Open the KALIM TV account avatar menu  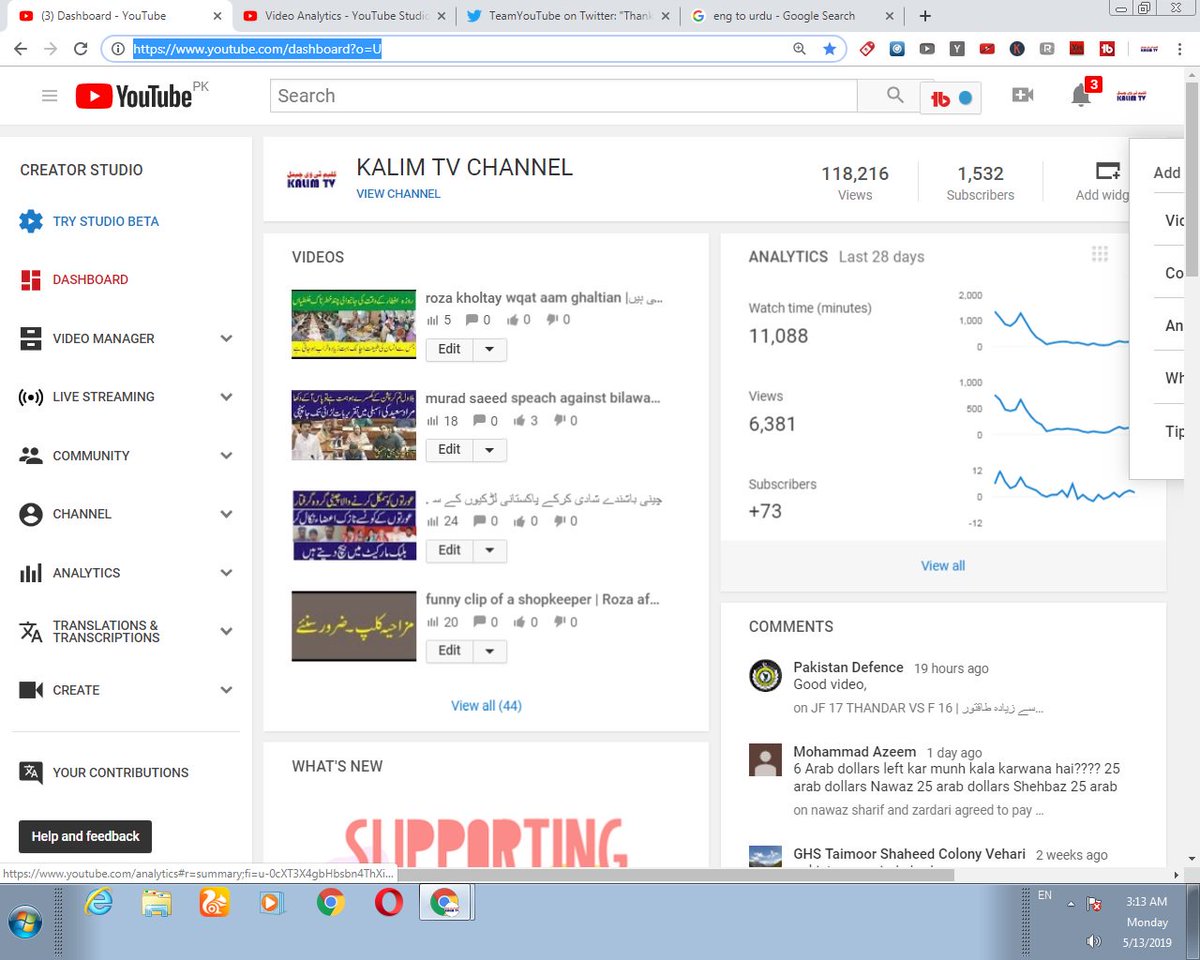coord(1131,95)
